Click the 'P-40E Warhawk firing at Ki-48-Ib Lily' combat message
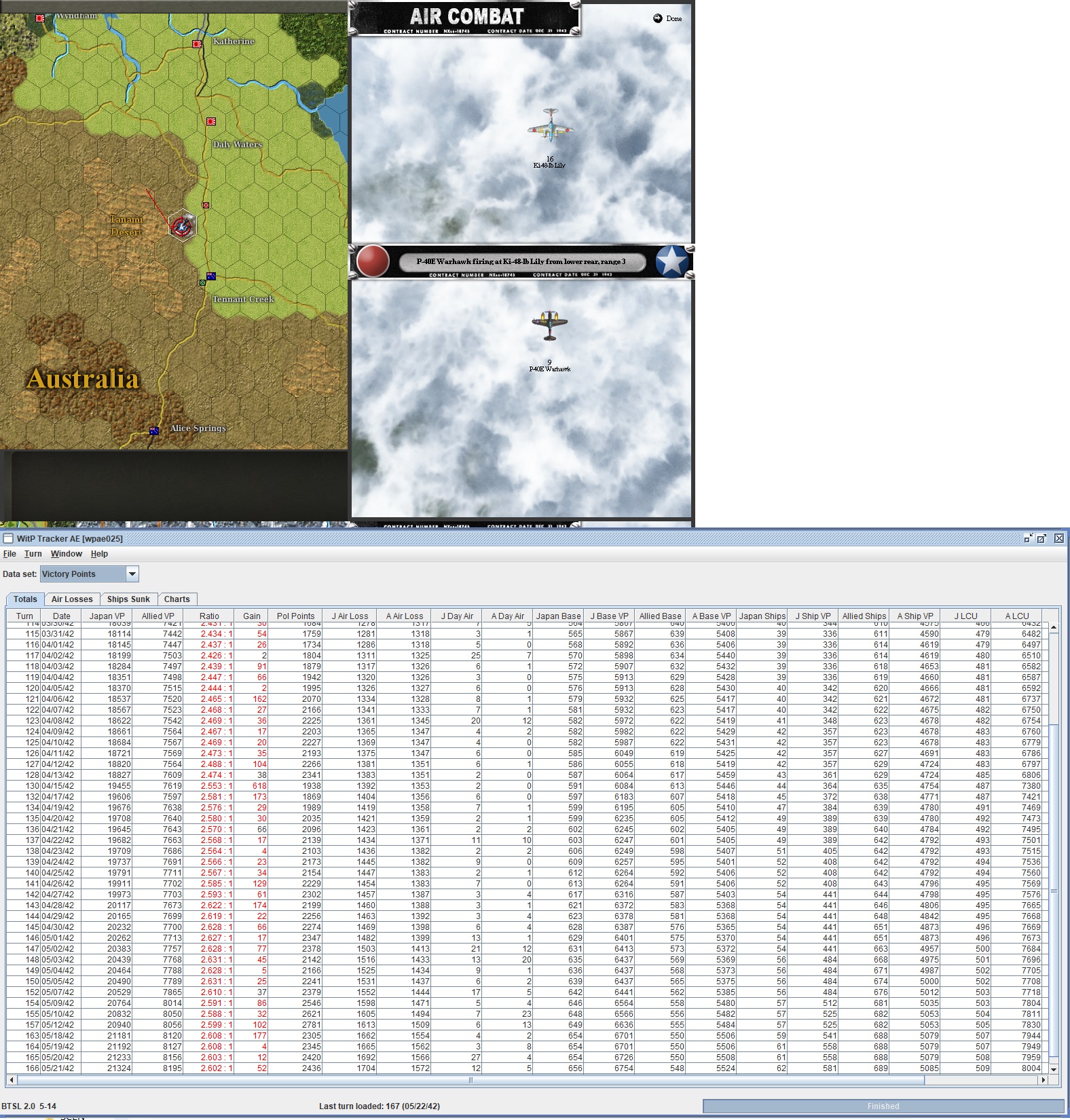Image resolution: width=1070 pixels, height=1120 pixels. (x=521, y=261)
